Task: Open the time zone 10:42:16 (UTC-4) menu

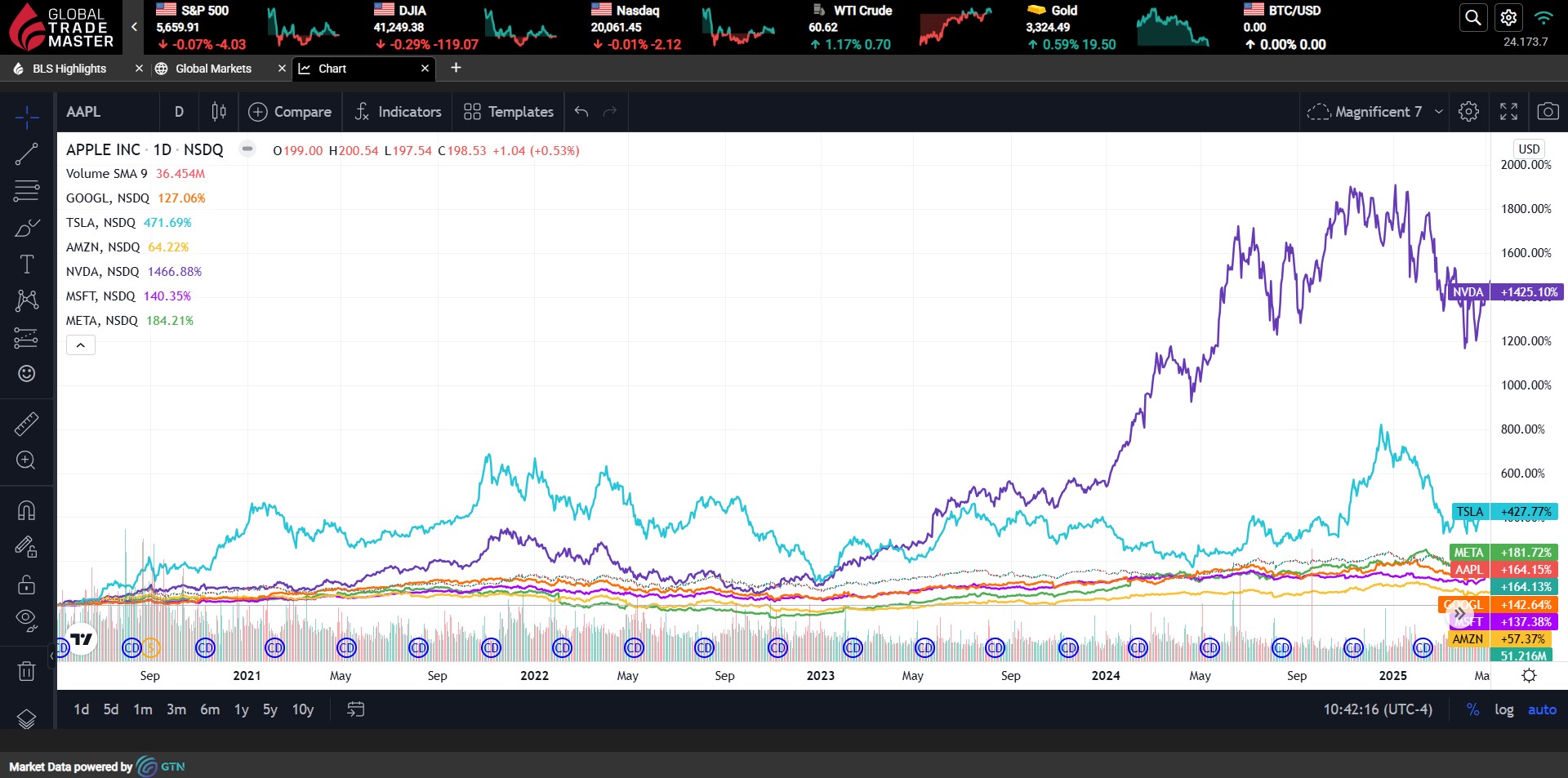Action: [x=1378, y=709]
